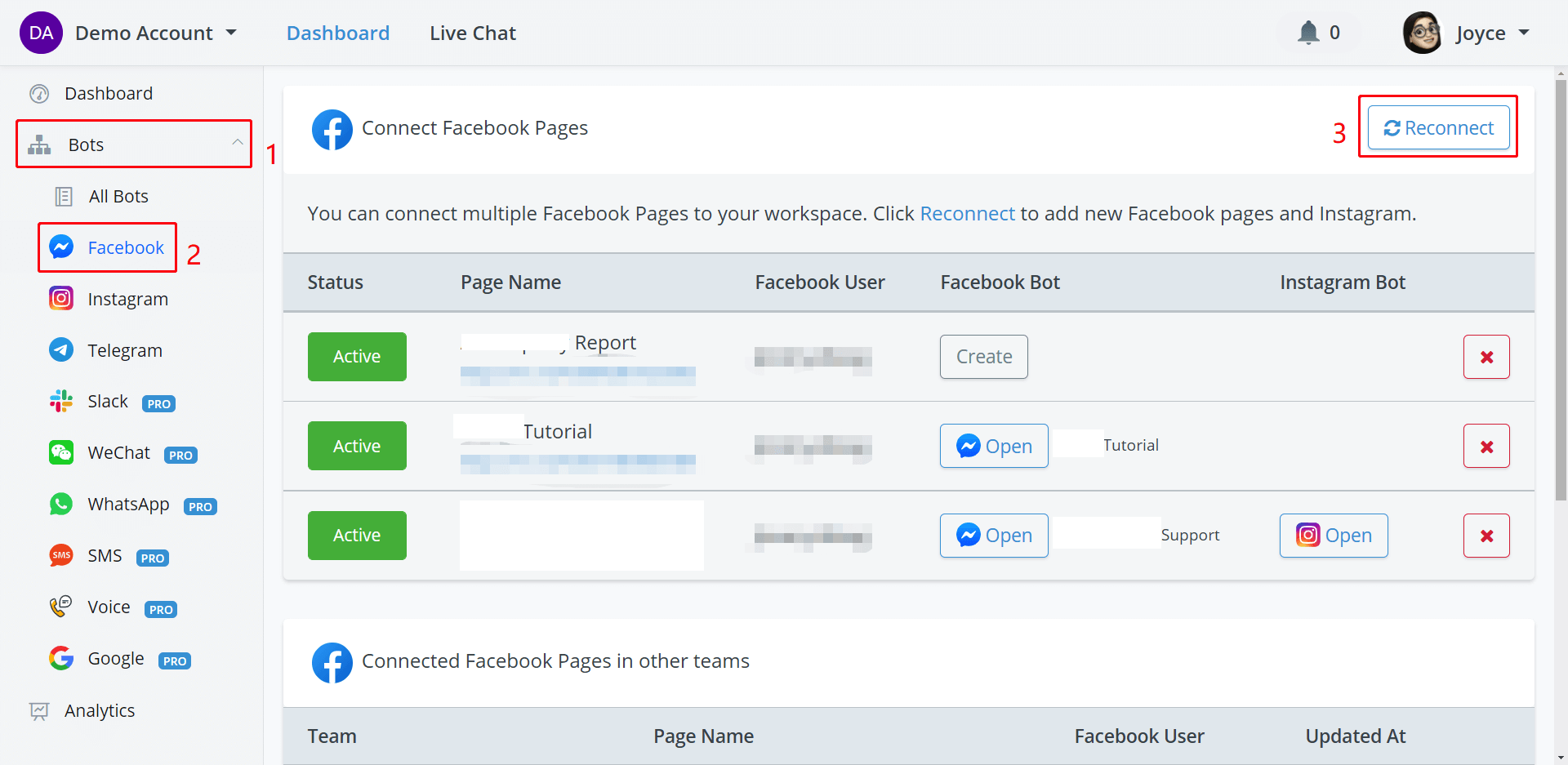The width and height of the screenshot is (1568, 765).
Task: Select Slack in the sidebar
Action: click(x=108, y=401)
